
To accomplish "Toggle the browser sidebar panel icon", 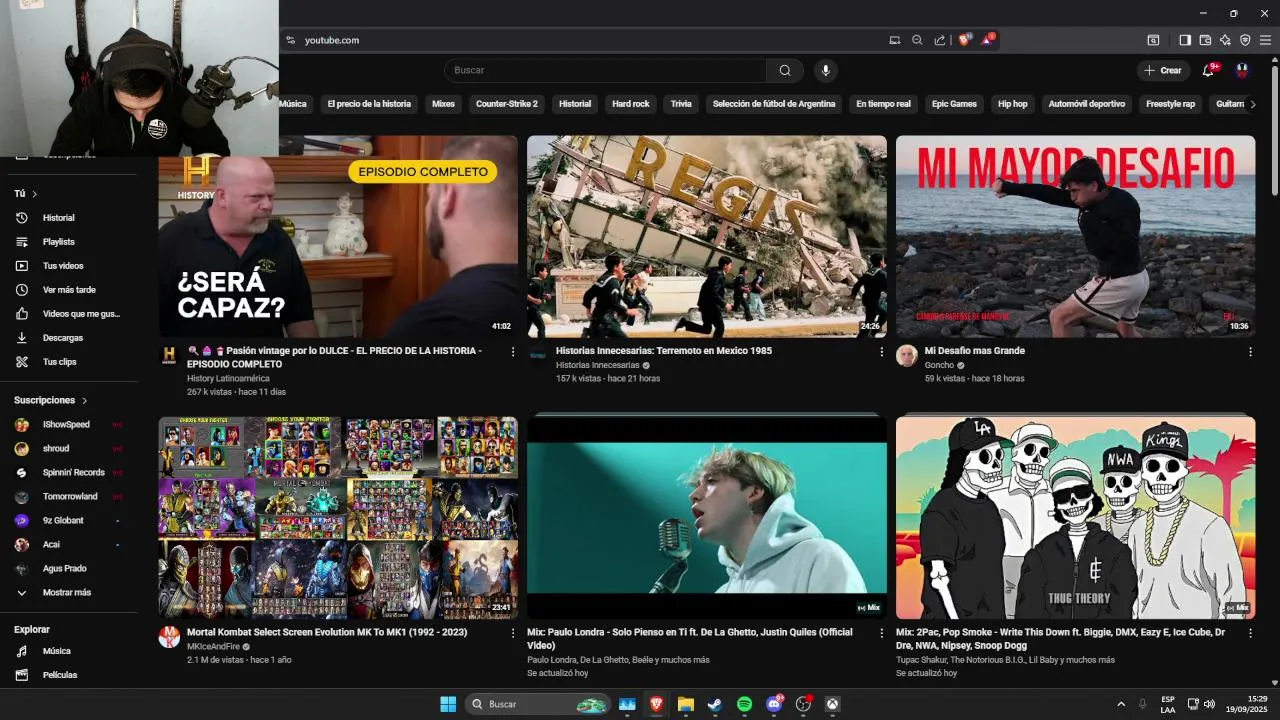I will (1184, 40).
